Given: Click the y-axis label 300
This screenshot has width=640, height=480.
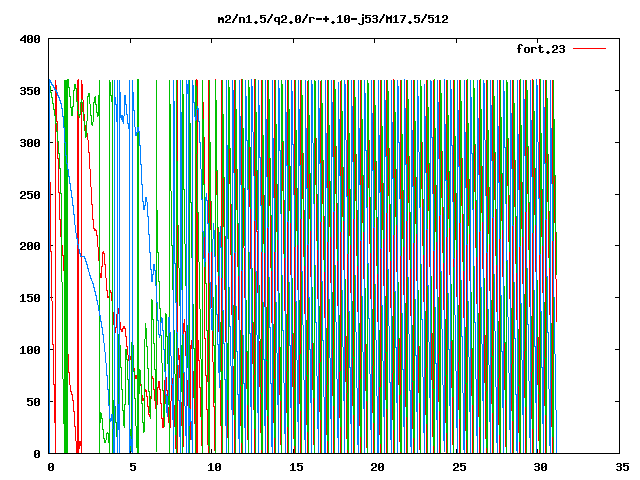Looking at the screenshot, I should point(30,143).
